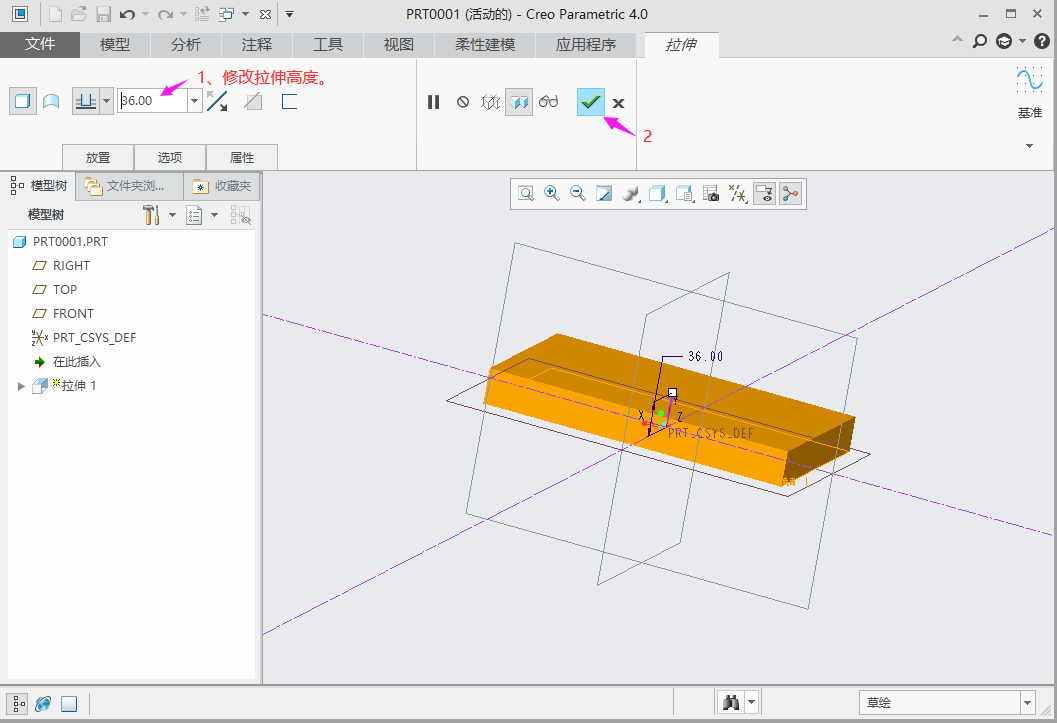The image size is (1057, 723).
Task: Click the Zoom In magnifier icon
Action: pyautogui.click(x=551, y=194)
